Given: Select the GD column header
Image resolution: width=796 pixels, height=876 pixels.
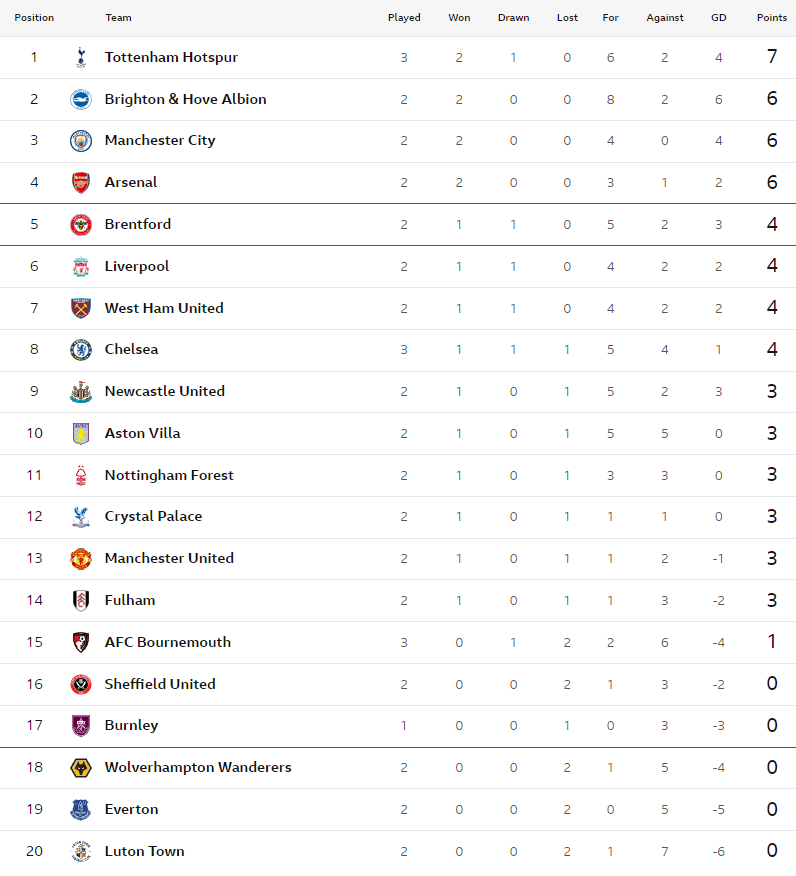Looking at the screenshot, I should (719, 18).
